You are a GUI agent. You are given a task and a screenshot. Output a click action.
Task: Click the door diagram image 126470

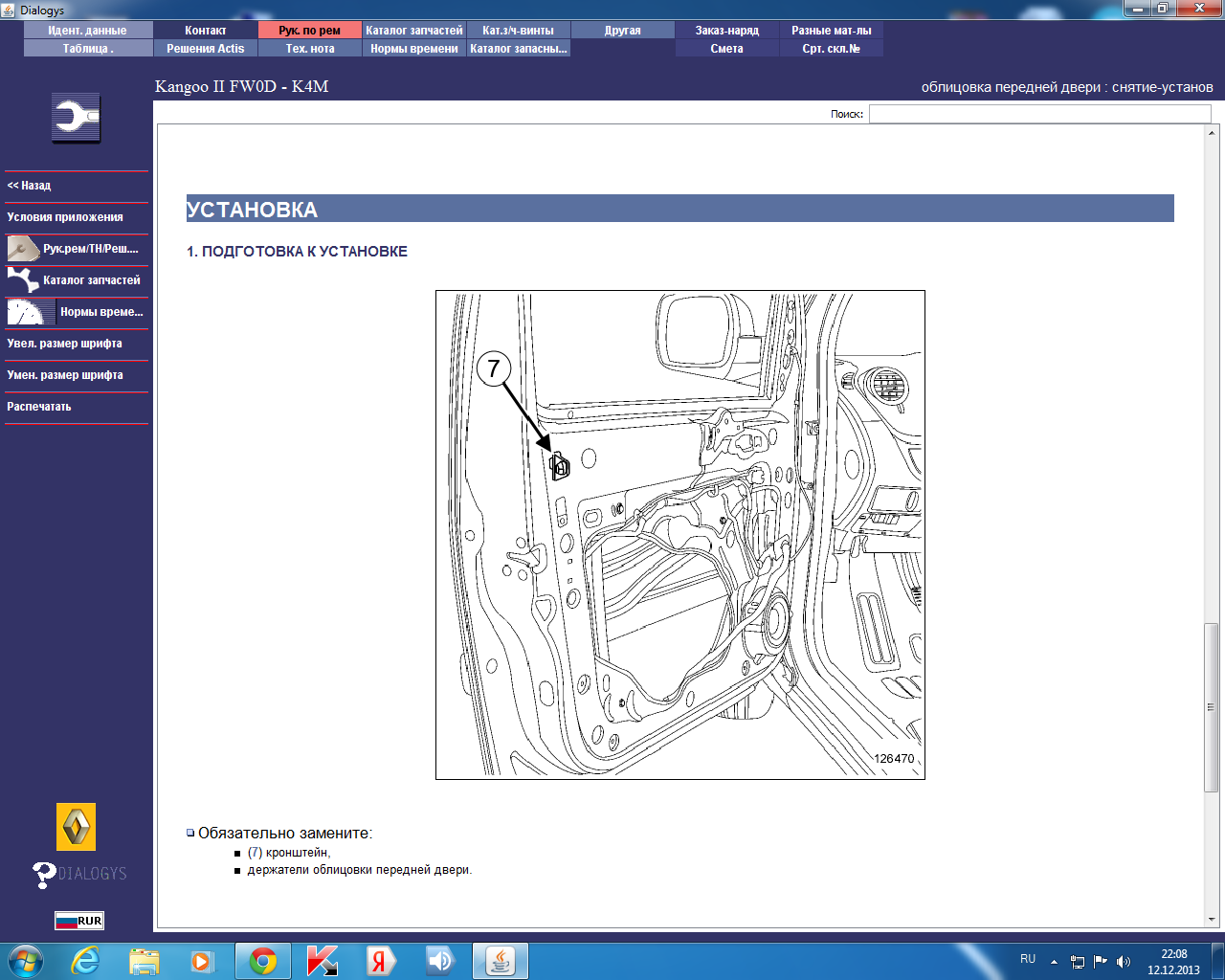680,535
